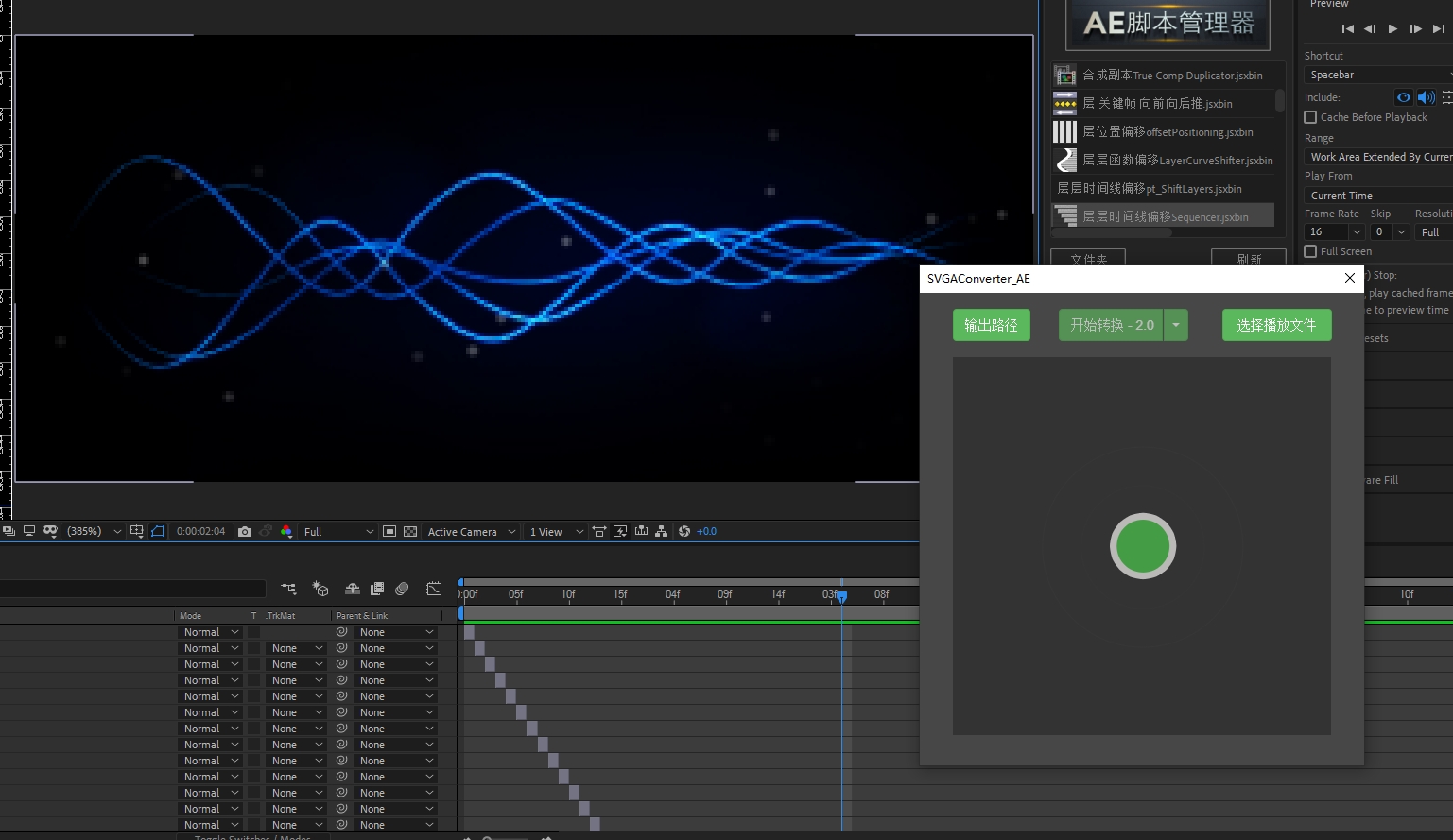This screenshot has height=840, width=1453.
Task: Click the 选择播放文件 button
Action: pyautogui.click(x=1276, y=325)
